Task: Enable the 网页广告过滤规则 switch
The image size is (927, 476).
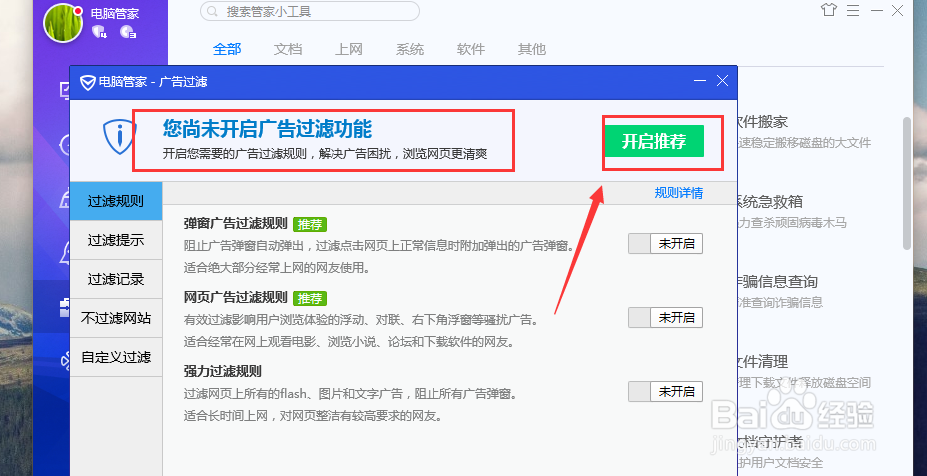Action: (665, 318)
